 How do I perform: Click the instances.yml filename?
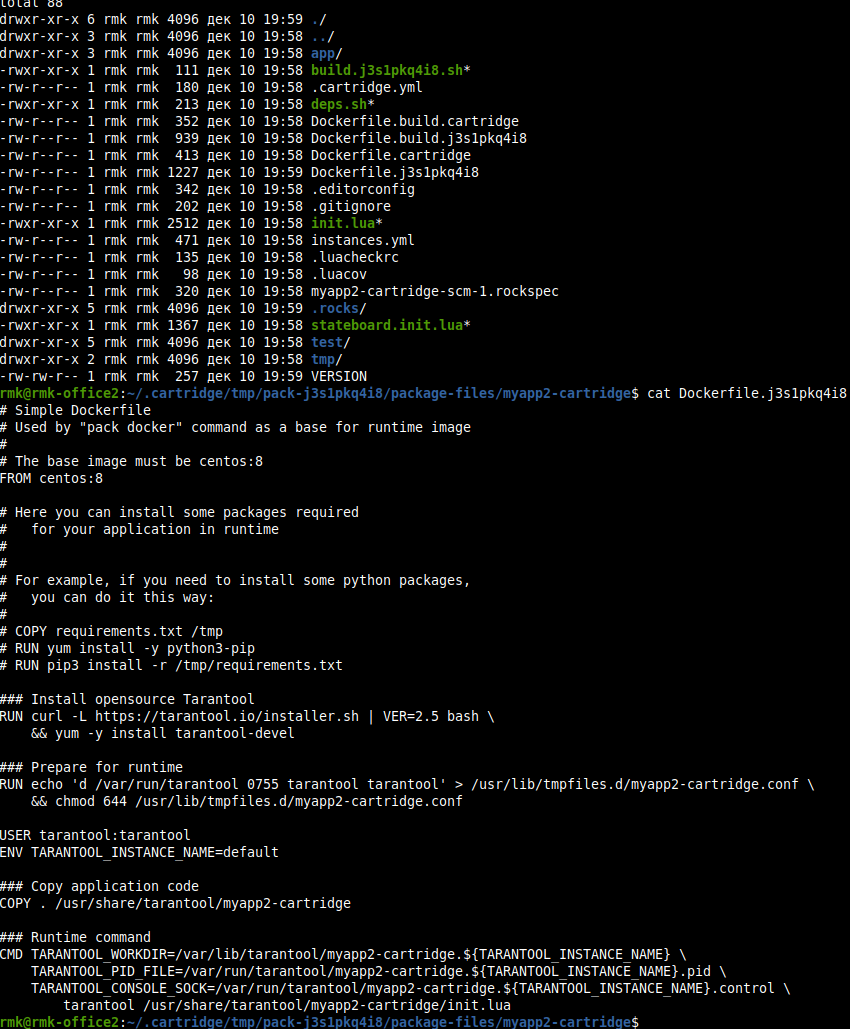[362, 242]
